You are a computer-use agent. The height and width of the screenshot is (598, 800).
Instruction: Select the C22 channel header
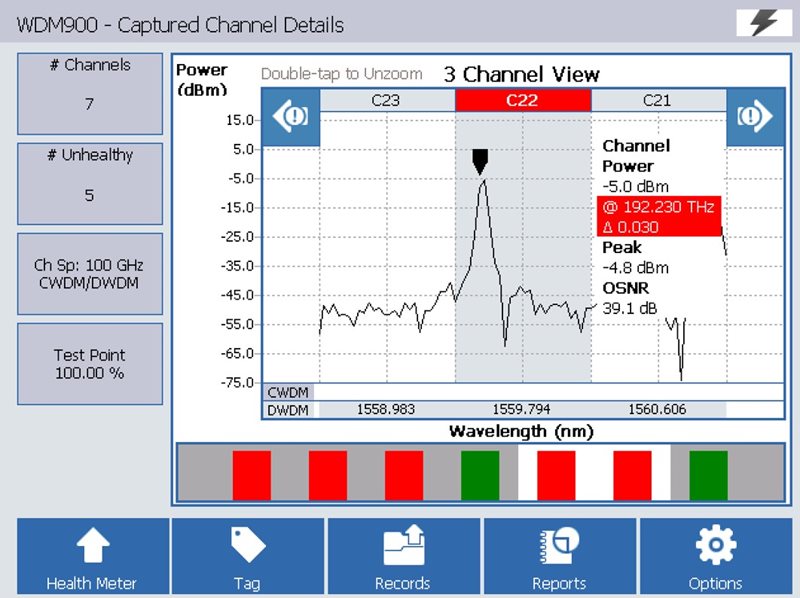point(523,100)
